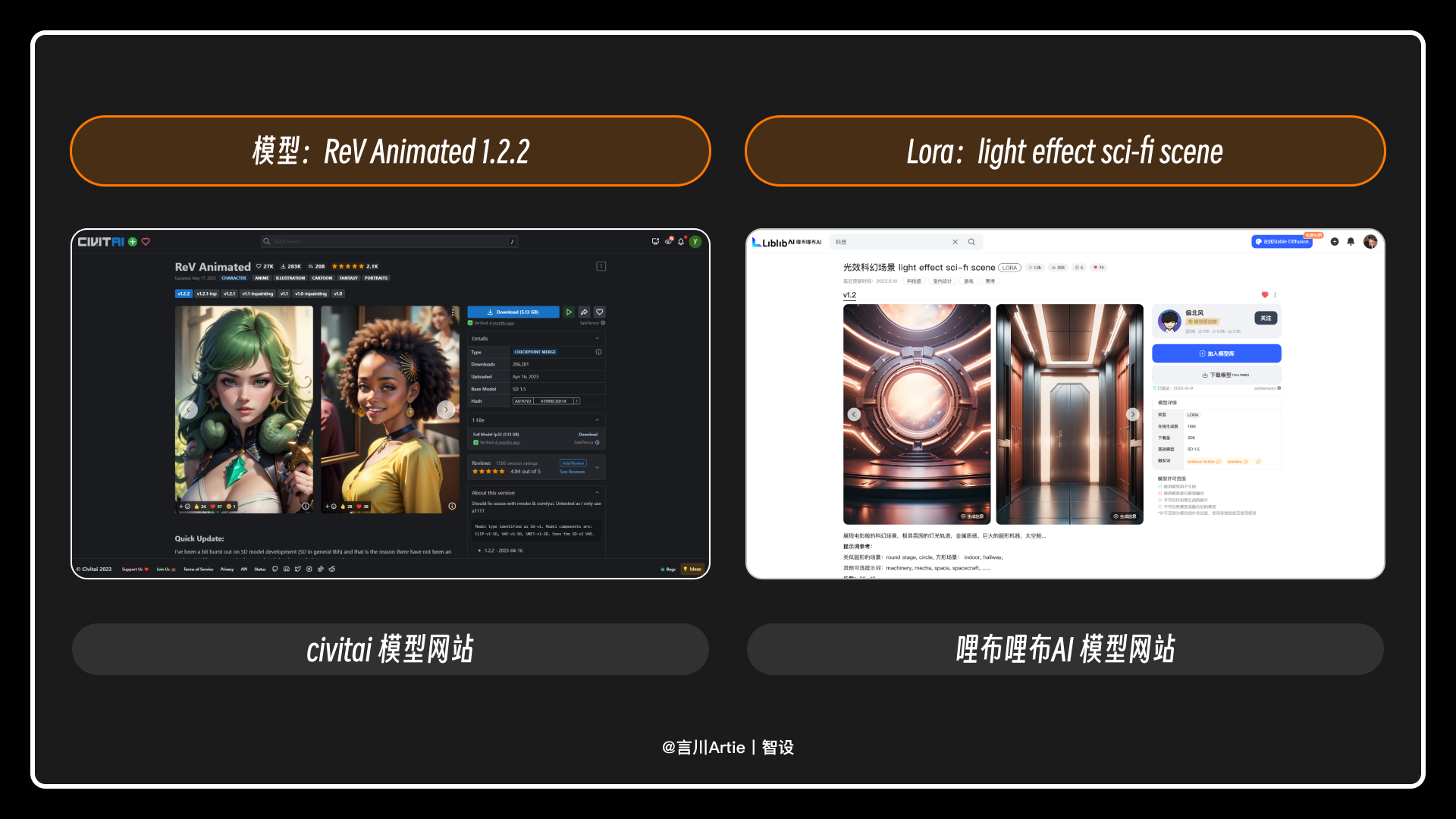Click the share icon on CivitAI page
Screen dimensions: 1456x819
[x=583, y=311]
